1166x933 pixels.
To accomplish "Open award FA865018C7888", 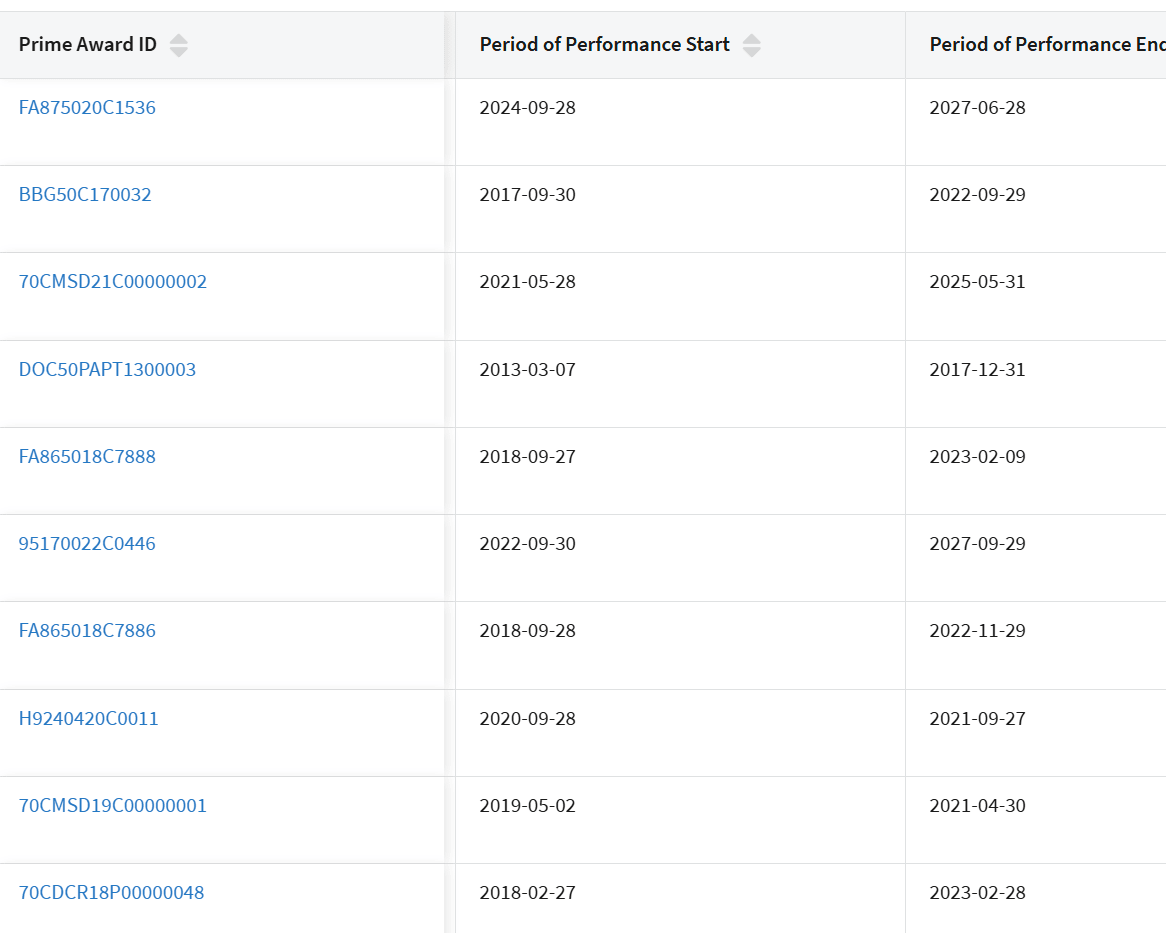I will [87, 457].
